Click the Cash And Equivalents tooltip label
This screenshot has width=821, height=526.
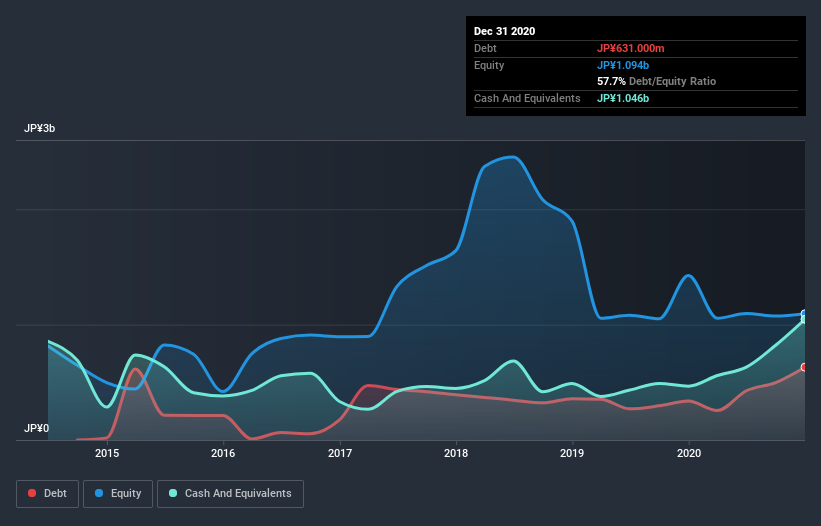[x=527, y=98]
